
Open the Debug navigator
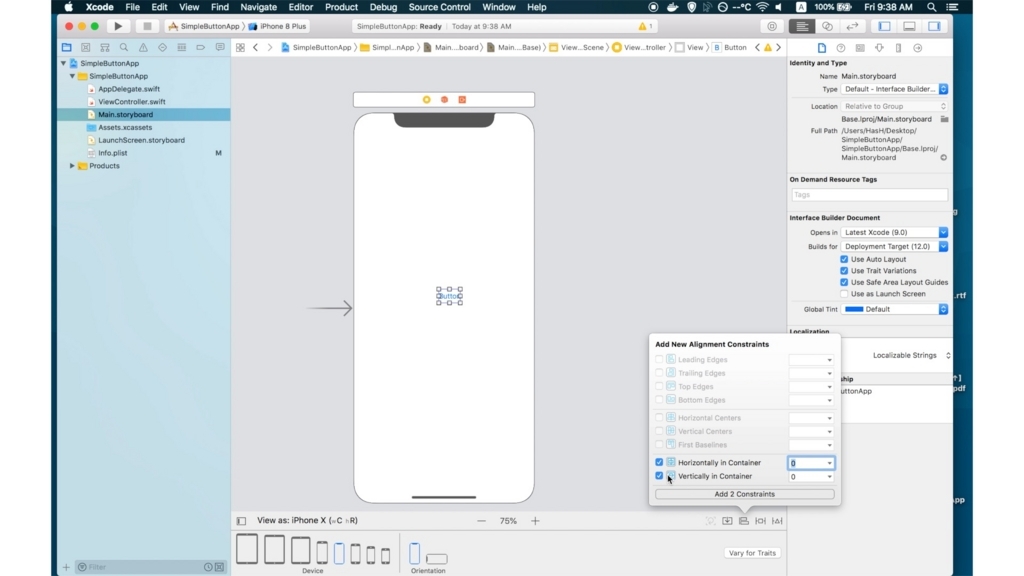(x=182, y=48)
